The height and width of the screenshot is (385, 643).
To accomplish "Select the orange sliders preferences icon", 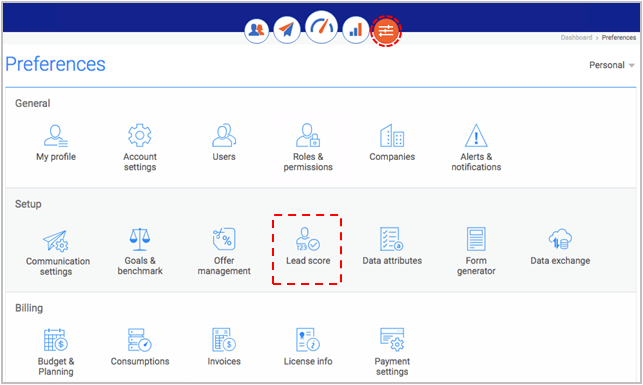I will coord(386,31).
